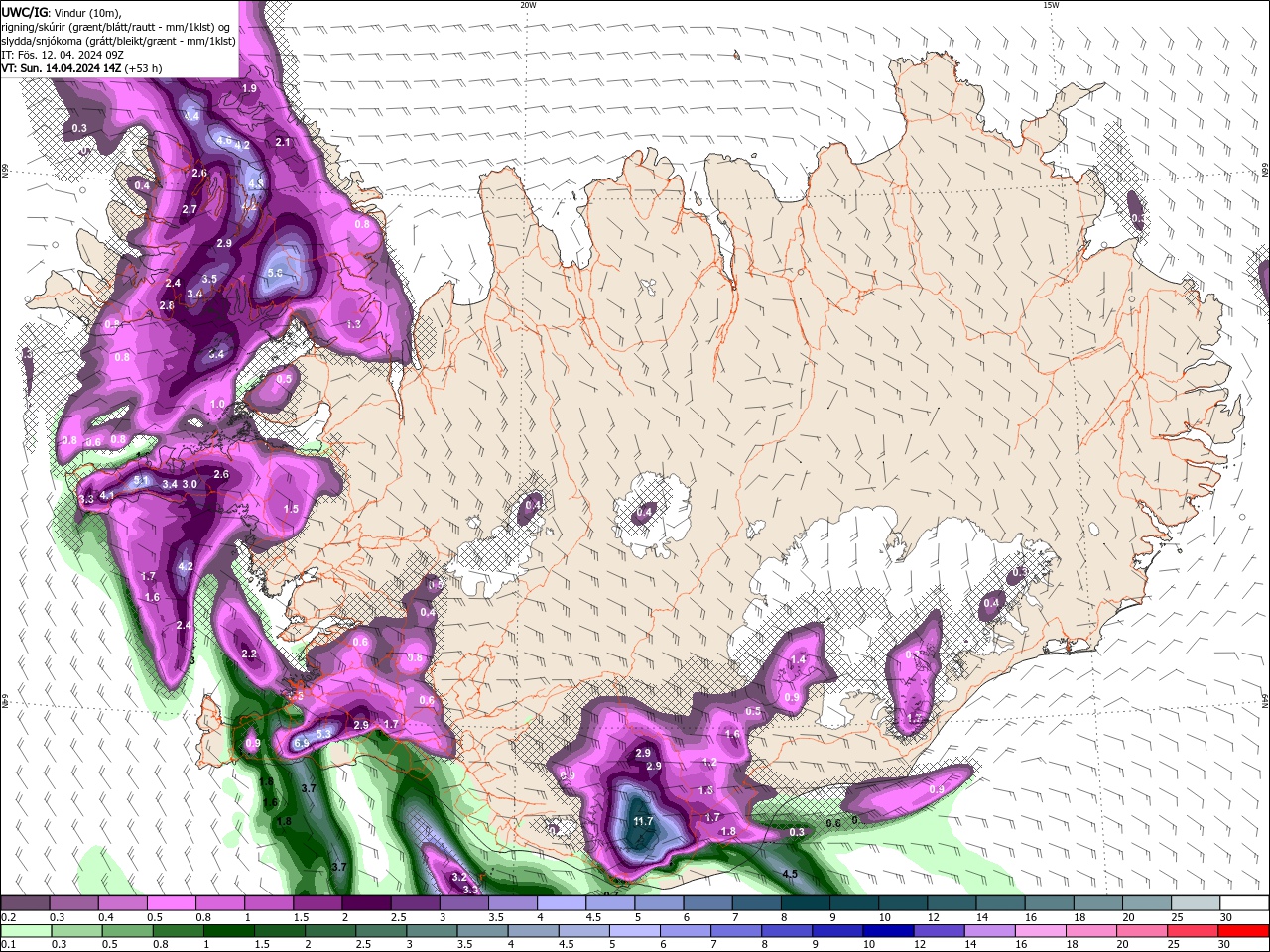
Task: Click the dark teal swatch labeled 8 in snow scale
Action: (805, 903)
